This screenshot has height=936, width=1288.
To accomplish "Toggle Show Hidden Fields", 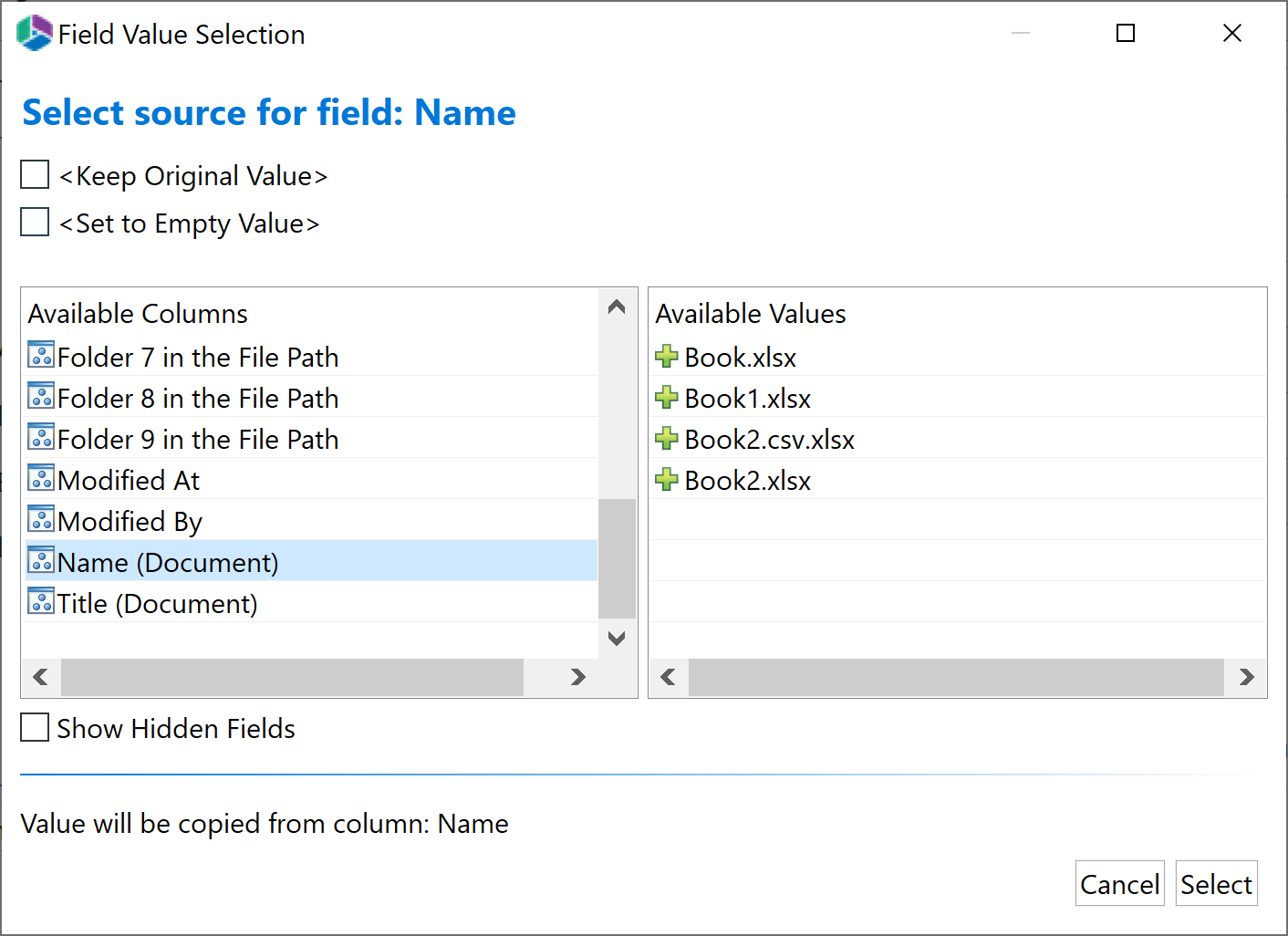I will coord(34,727).
